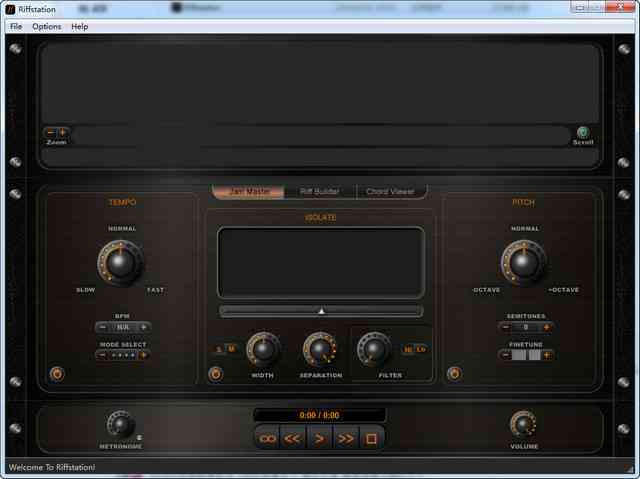
Task: Toggle the Pitch panel power button
Action: [x=454, y=374]
